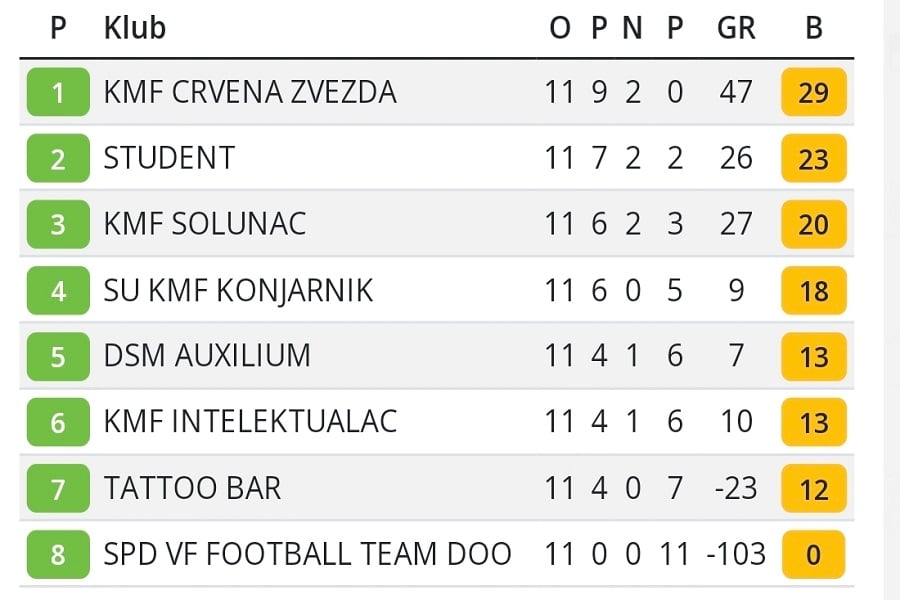Click the TATTOO BAR team name
Viewport: 900px width, 600px height.
point(192,488)
